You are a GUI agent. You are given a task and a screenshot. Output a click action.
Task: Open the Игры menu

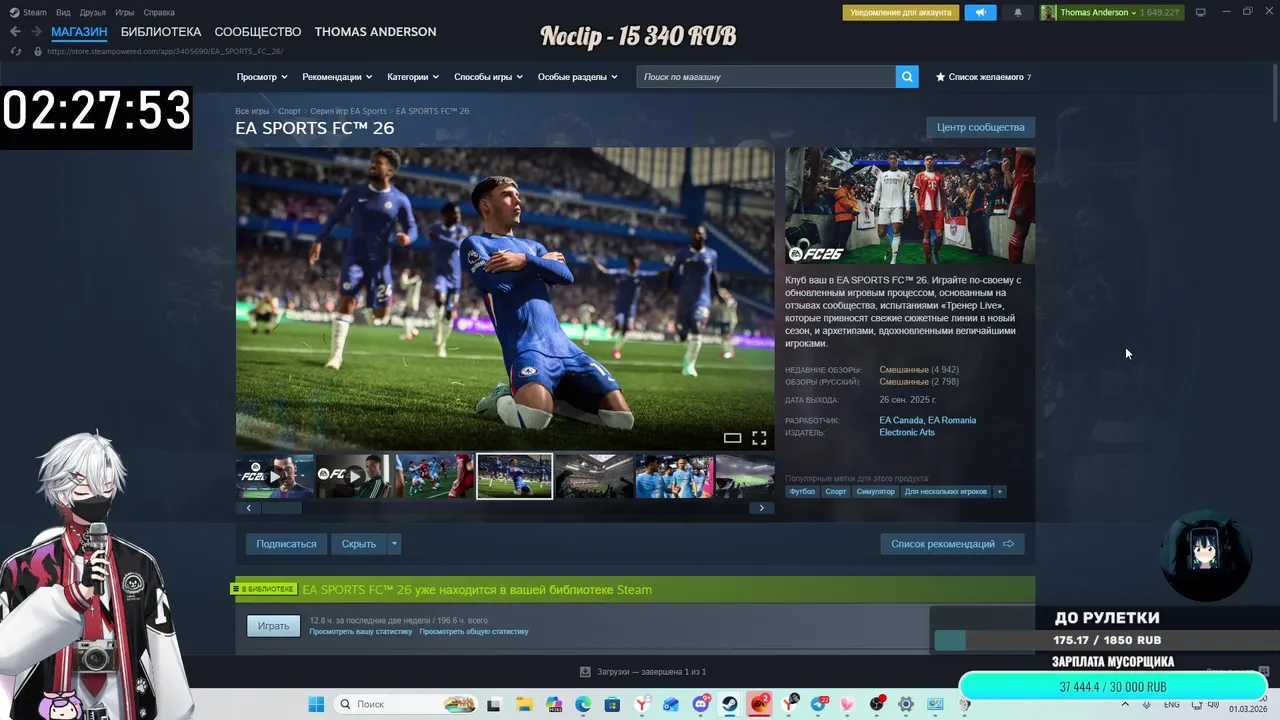click(x=125, y=12)
